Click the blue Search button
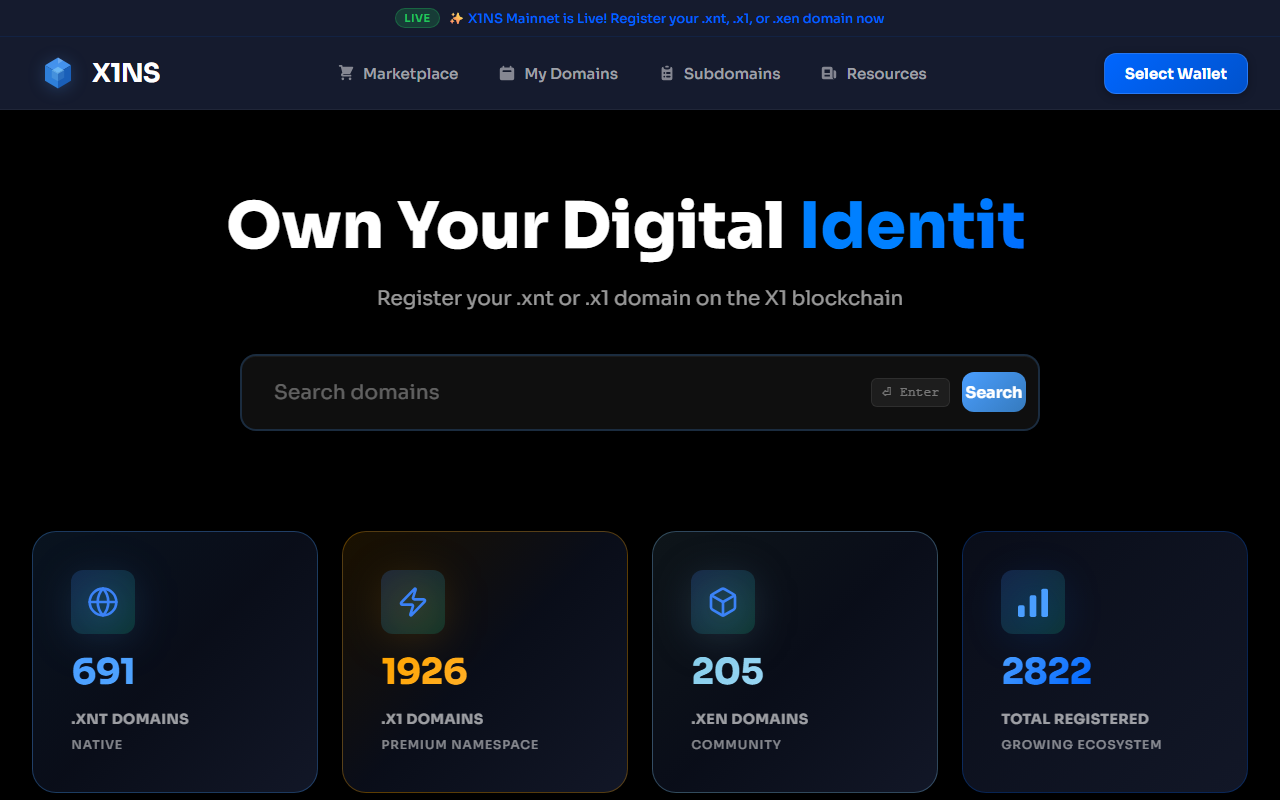The height and width of the screenshot is (800, 1280). pos(994,392)
